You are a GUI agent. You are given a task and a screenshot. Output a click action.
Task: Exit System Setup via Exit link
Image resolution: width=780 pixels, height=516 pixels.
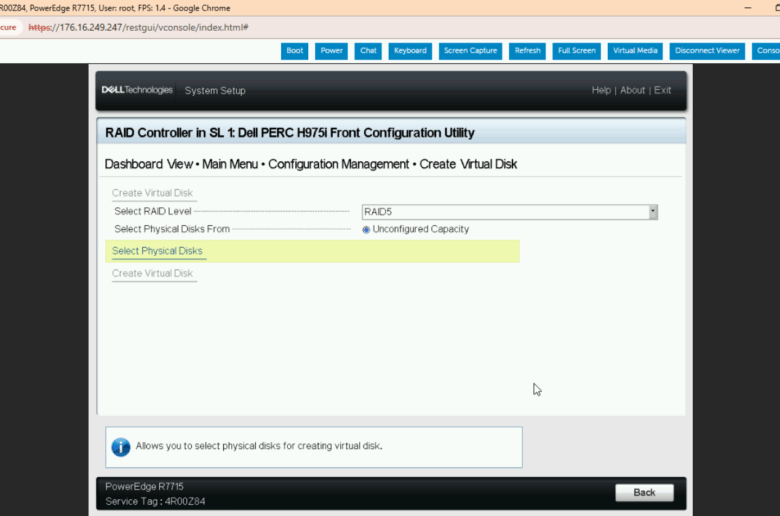point(662,90)
